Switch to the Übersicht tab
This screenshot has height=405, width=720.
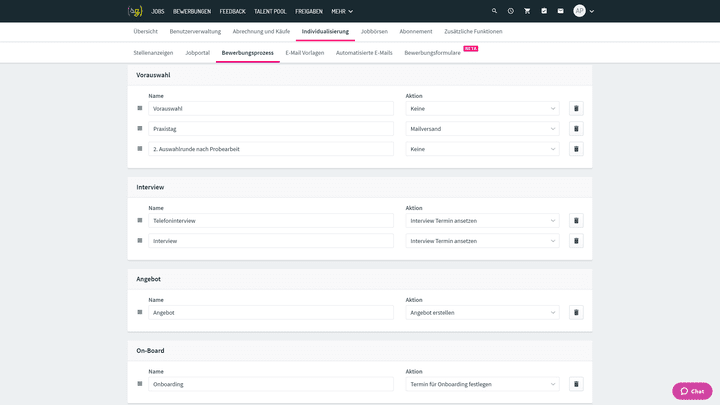[146, 32]
